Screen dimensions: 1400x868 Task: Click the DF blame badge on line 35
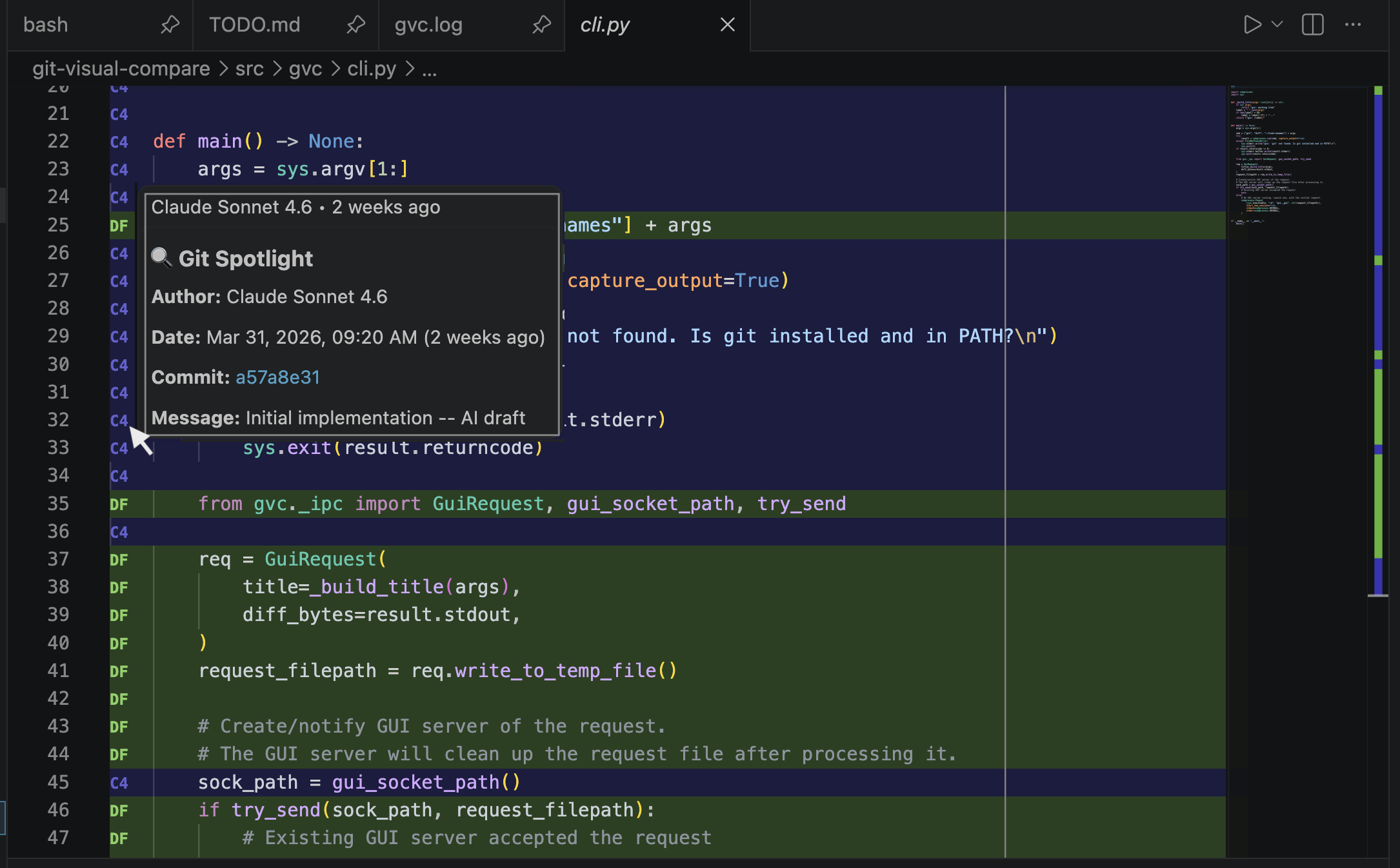click(119, 504)
